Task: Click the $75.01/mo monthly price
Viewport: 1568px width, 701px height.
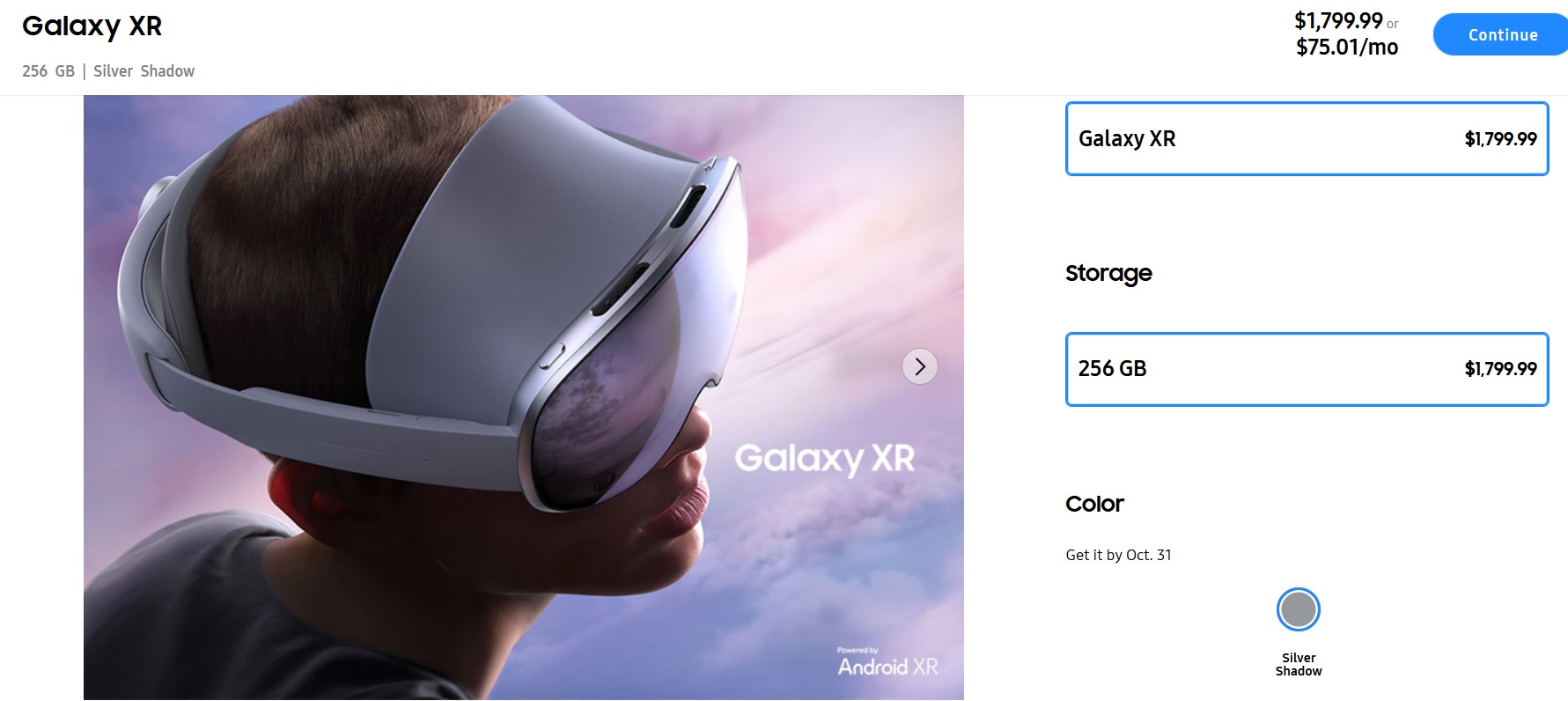Action: tap(1347, 47)
